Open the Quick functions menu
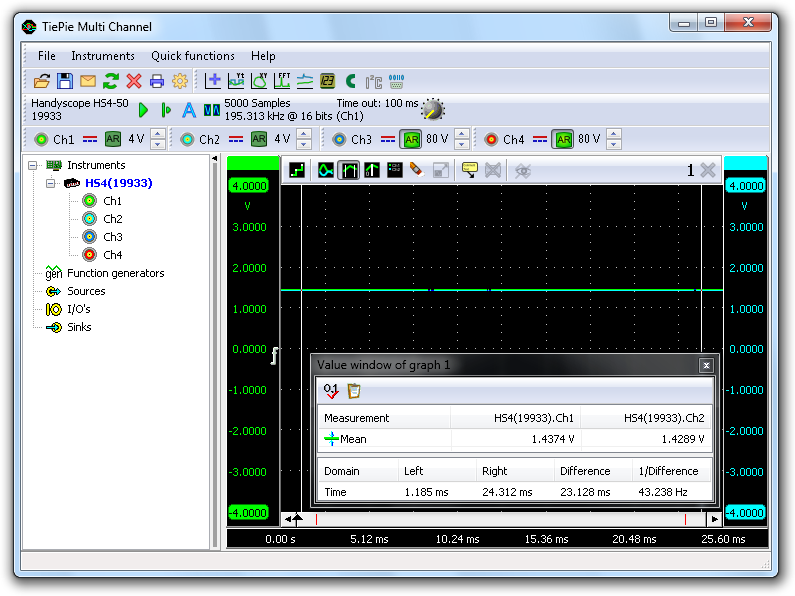The width and height of the screenshot is (795, 596). (193, 56)
